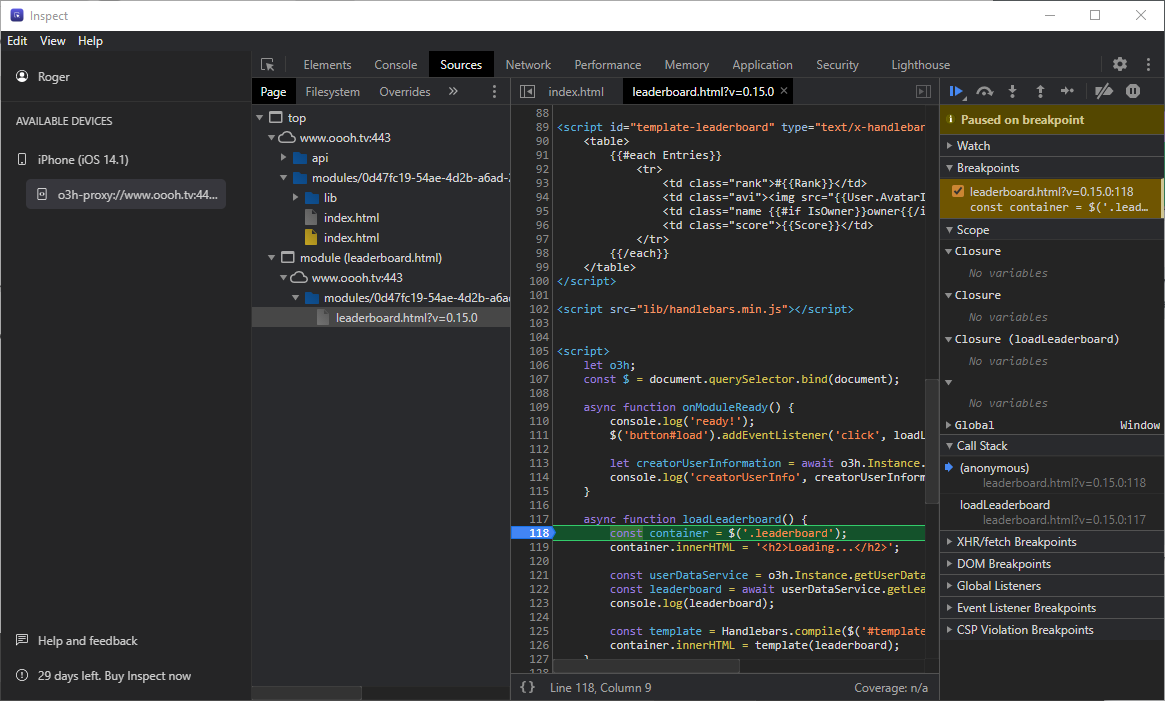Open DevTools settings gear

pos(1120,64)
